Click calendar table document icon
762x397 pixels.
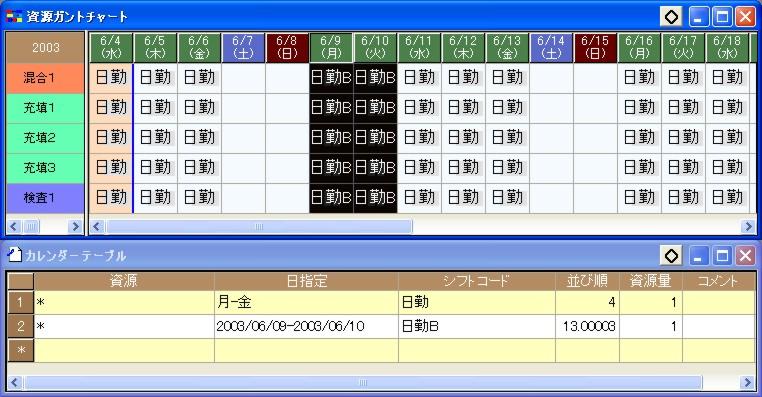pos(15,255)
